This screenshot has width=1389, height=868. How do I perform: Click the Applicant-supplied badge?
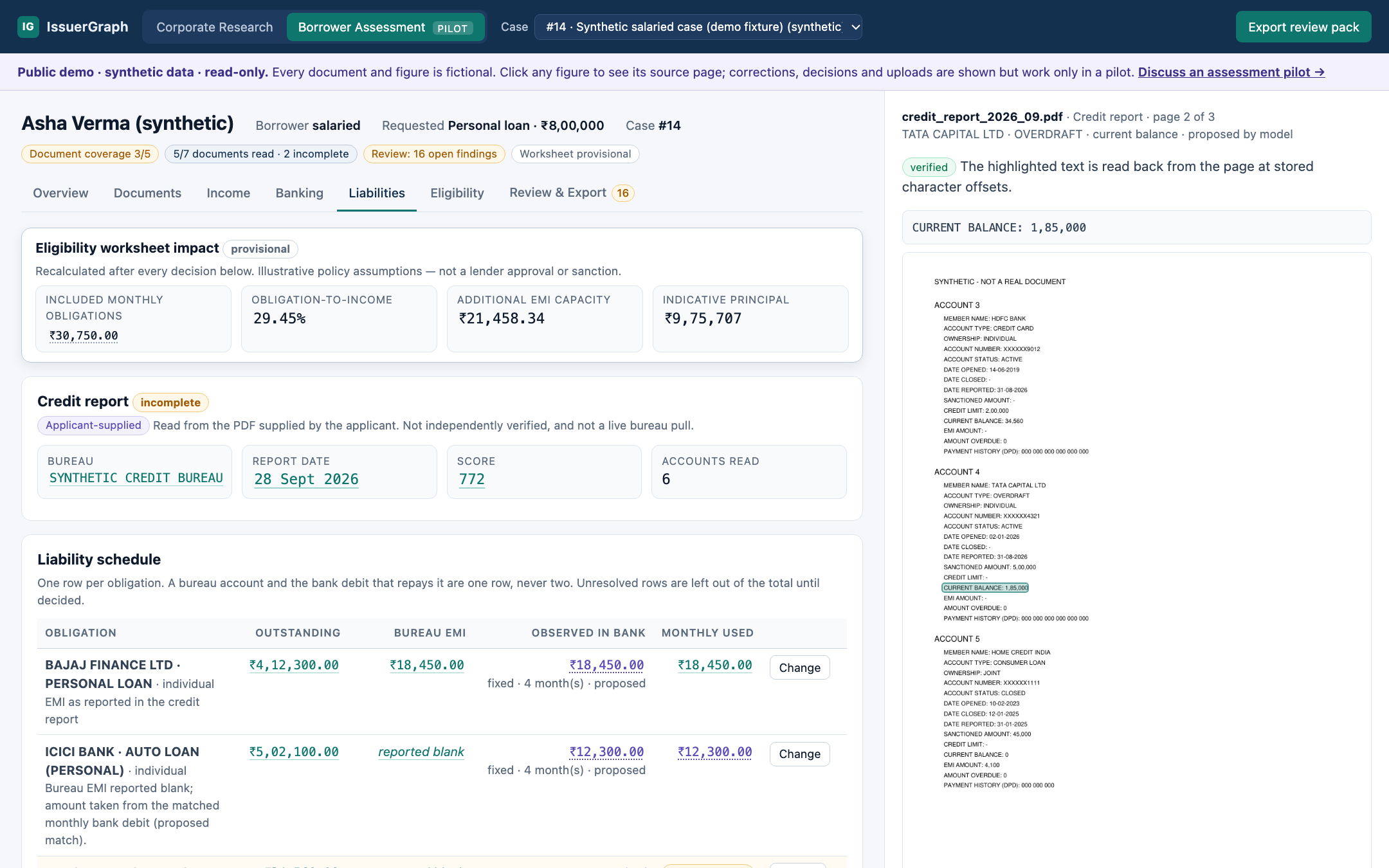coord(93,425)
